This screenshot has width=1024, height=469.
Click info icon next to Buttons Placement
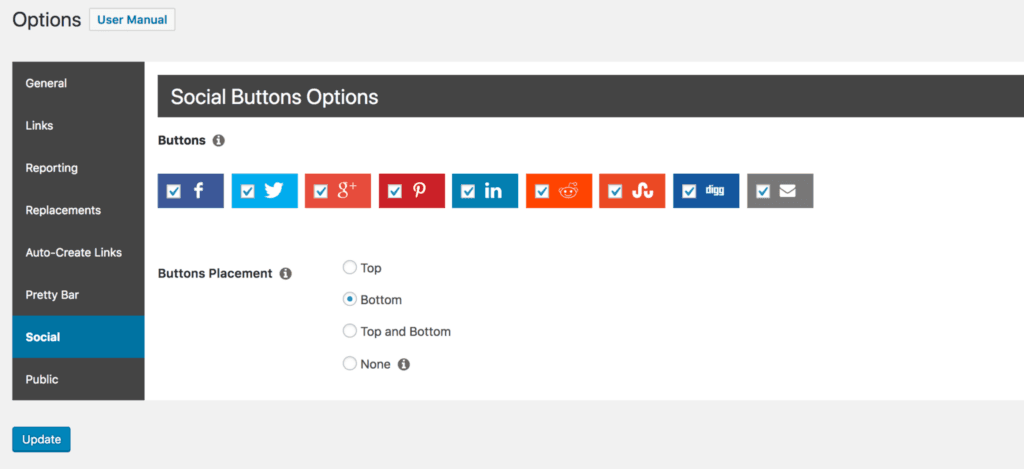pyautogui.click(x=285, y=273)
